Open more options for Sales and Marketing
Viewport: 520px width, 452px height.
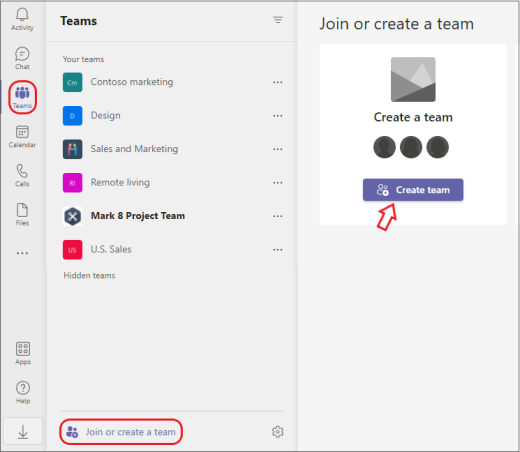pyautogui.click(x=278, y=149)
